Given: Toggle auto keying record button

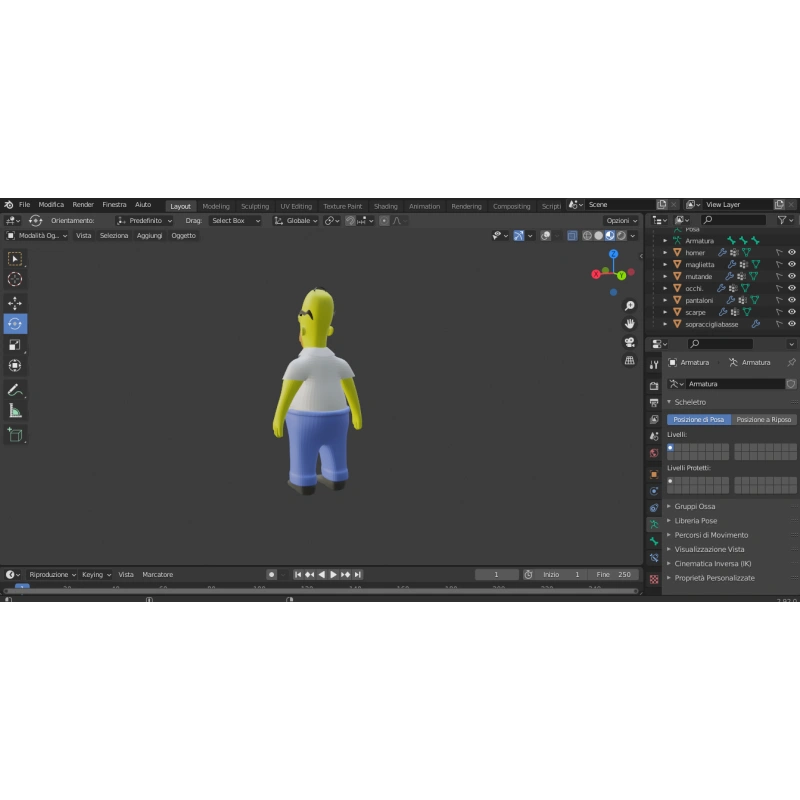Looking at the screenshot, I should coord(271,575).
